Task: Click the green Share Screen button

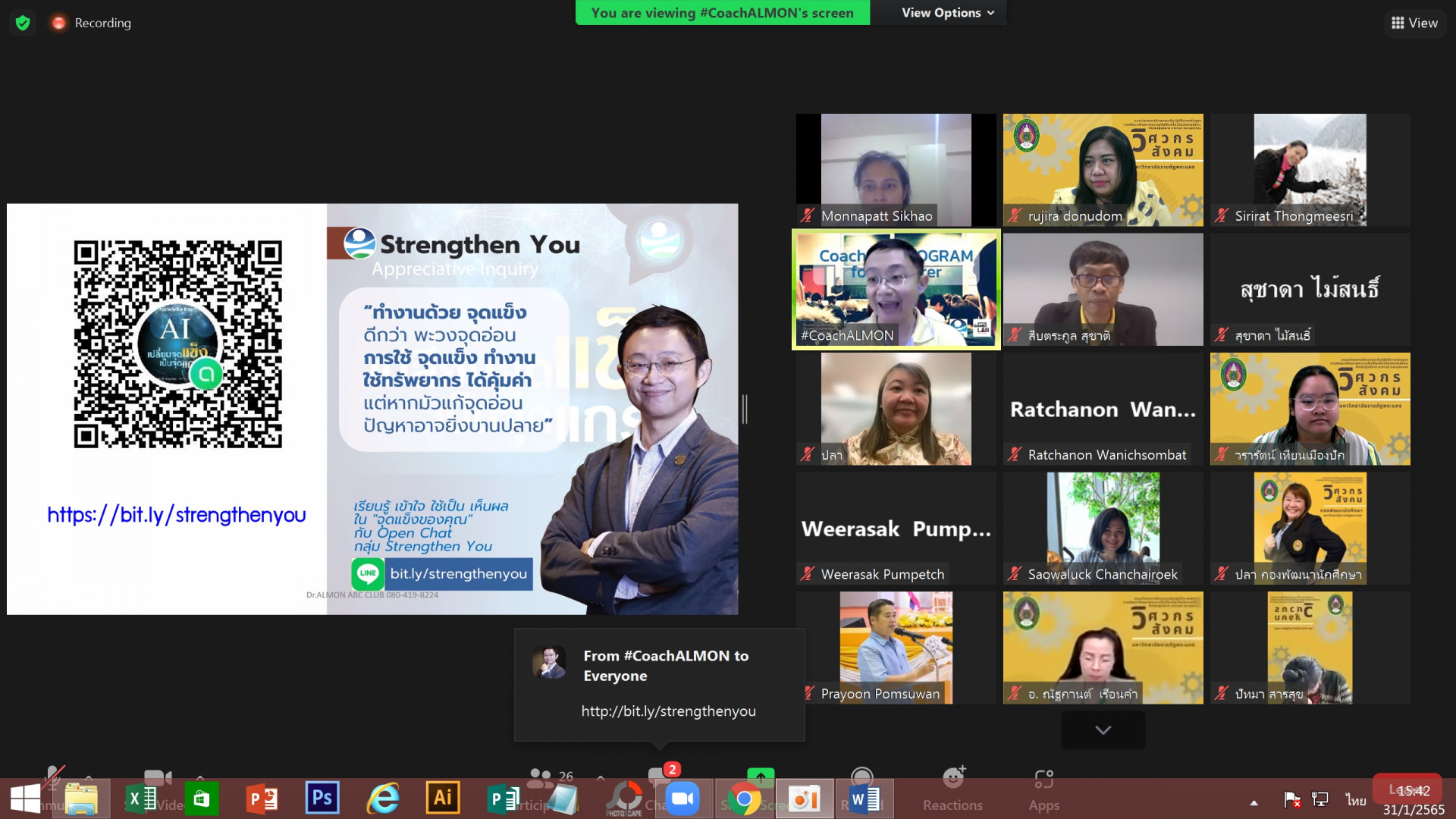Action: pyautogui.click(x=761, y=776)
